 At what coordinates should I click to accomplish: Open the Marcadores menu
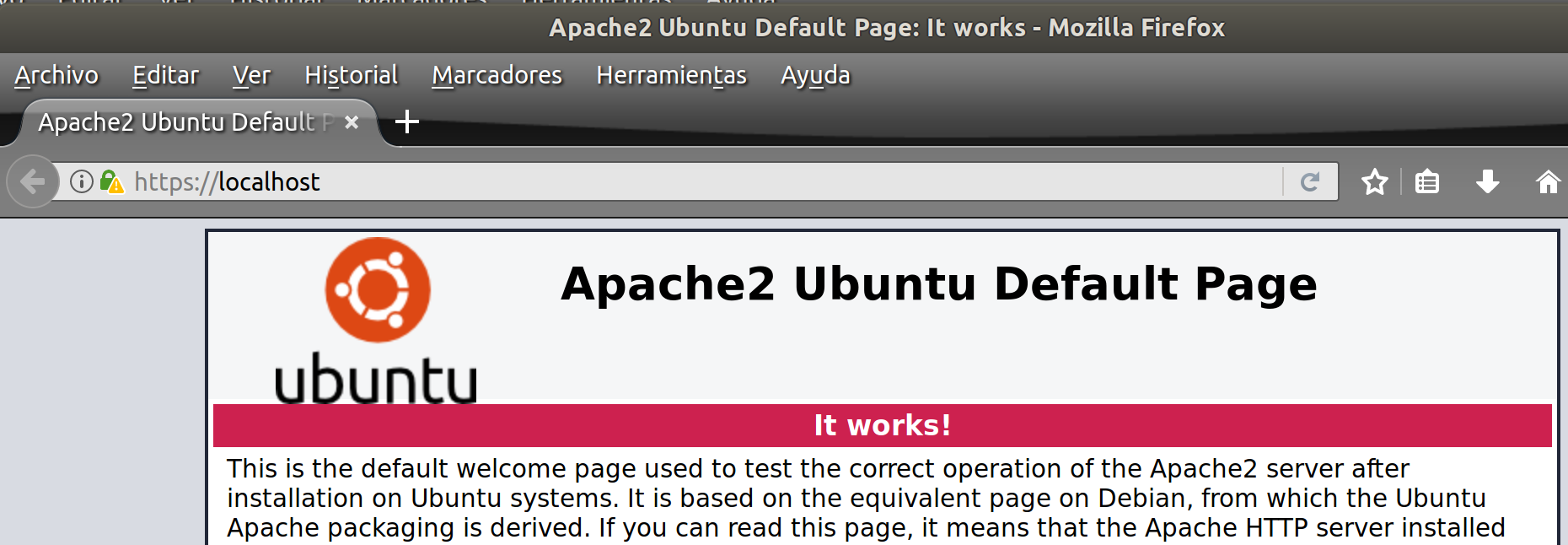coord(497,75)
